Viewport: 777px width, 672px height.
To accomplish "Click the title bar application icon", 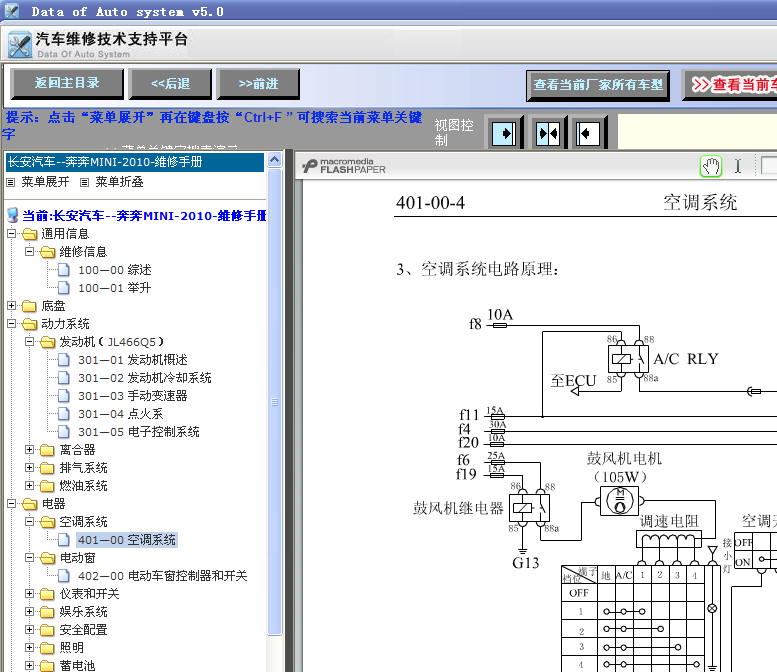I will pyautogui.click(x=11, y=11).
